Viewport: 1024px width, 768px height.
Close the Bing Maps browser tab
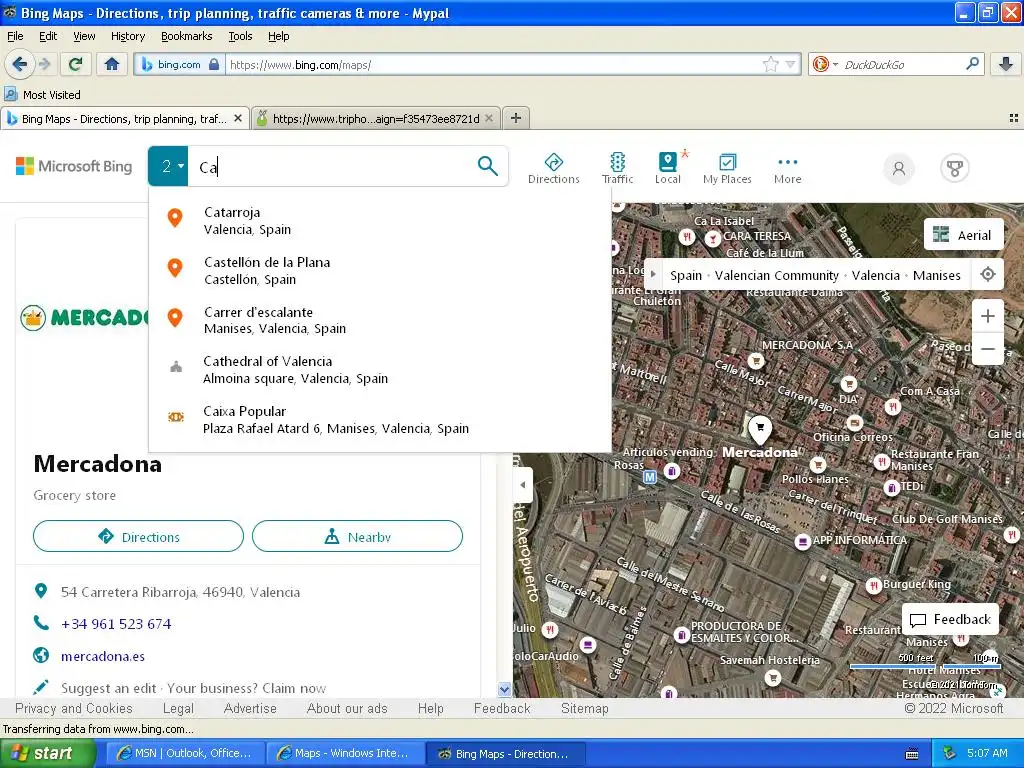pos(238,118)
